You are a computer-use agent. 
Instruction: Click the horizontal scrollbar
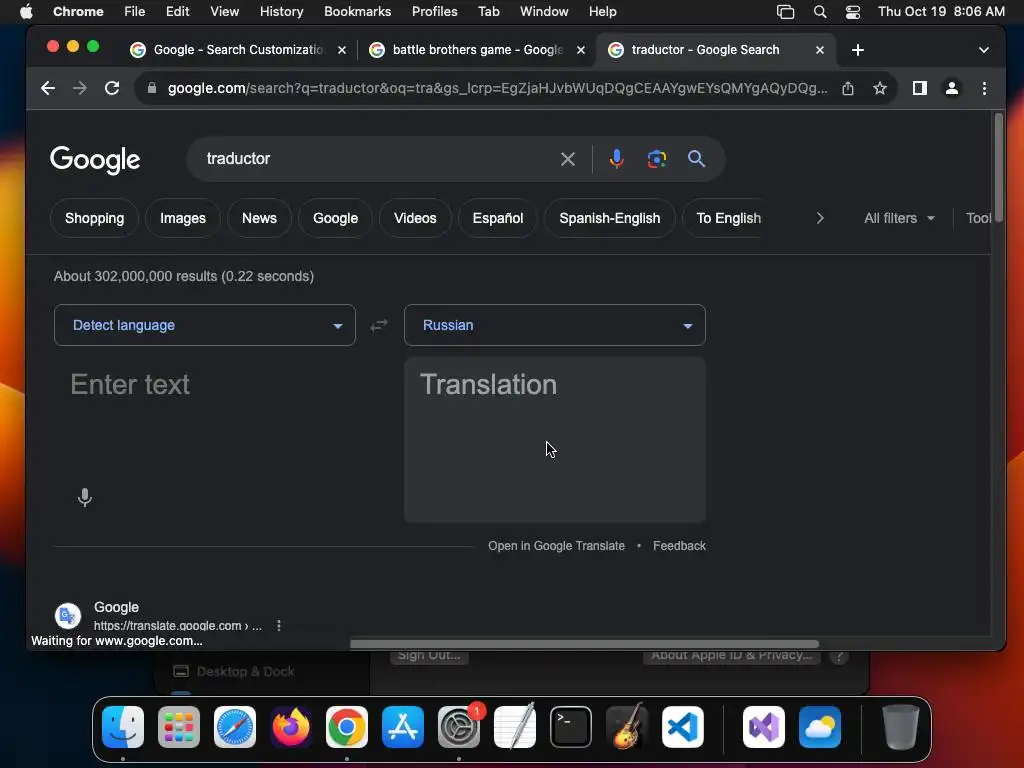point(584,644)
